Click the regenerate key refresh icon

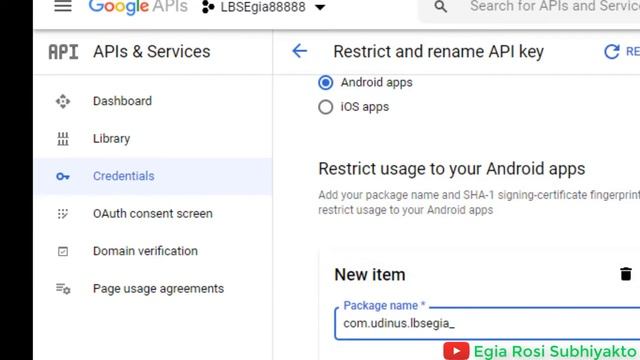click(611, 51)
